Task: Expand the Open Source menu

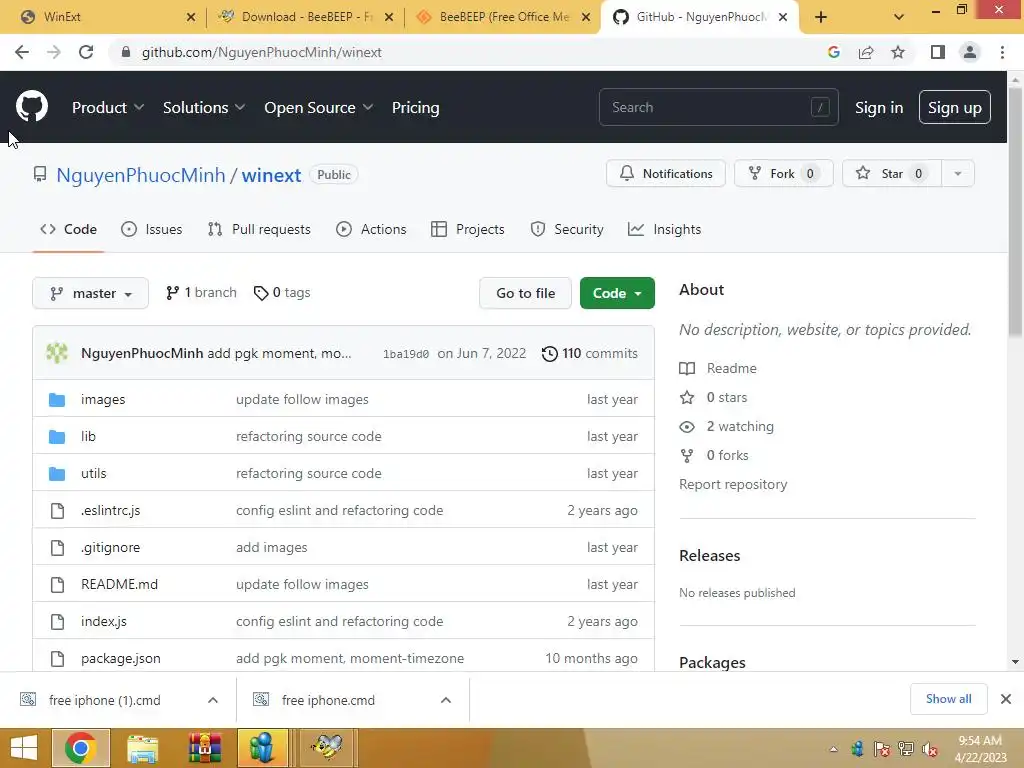Action: [319, 108]
